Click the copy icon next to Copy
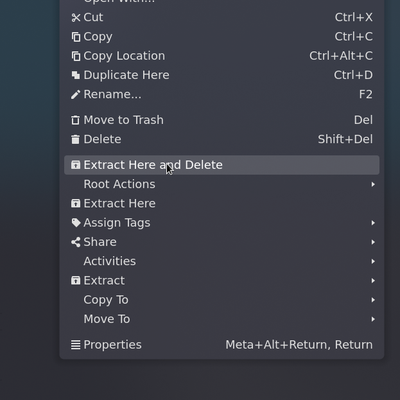The width and height of the screenshot is (400, 400). 76,37
